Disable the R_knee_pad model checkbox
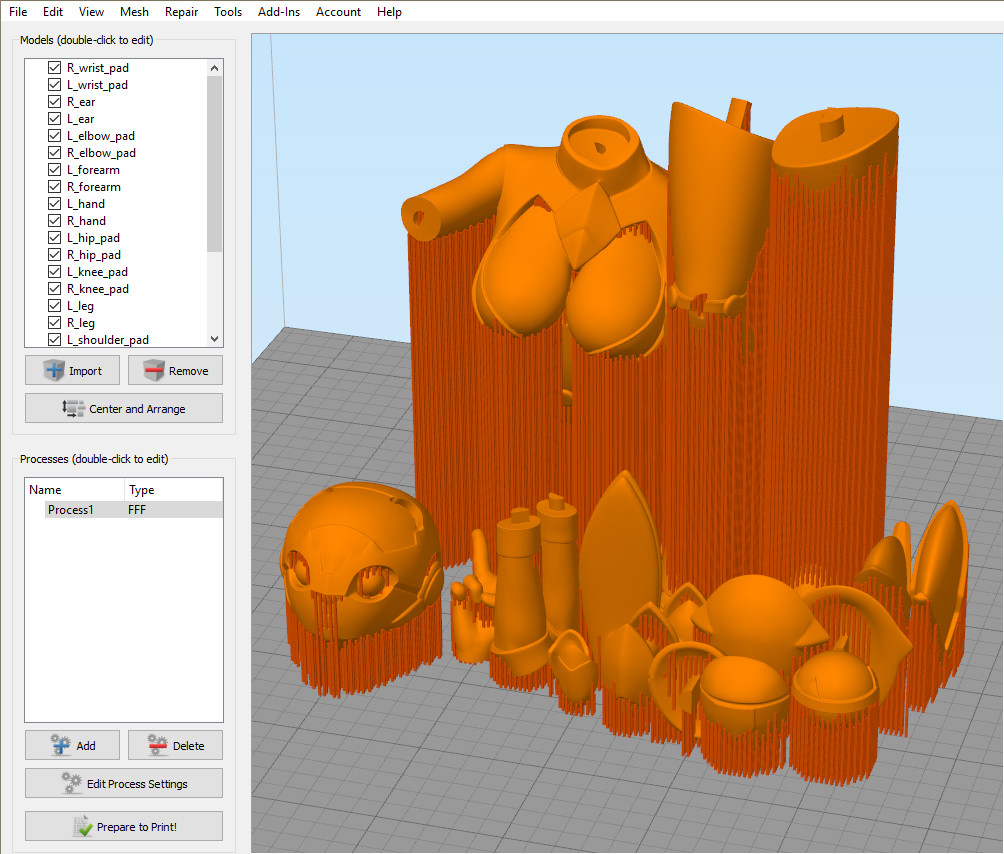Viewport: 1004px width, 854px height. point(54,289)
